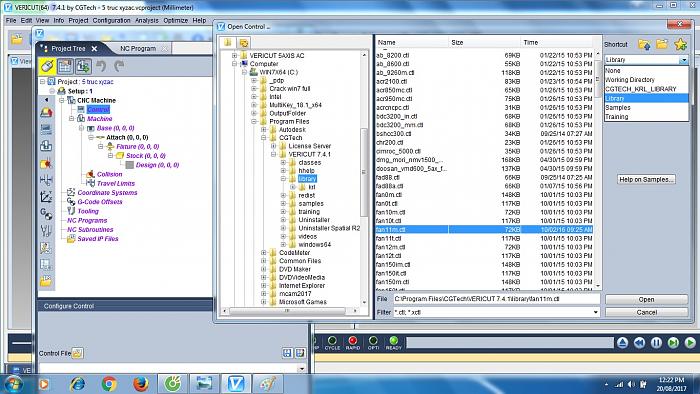Screen dimensions: 700x394
Task: Collapse the VERICUT 7.4.1 folder node
Action: (274, 154)
